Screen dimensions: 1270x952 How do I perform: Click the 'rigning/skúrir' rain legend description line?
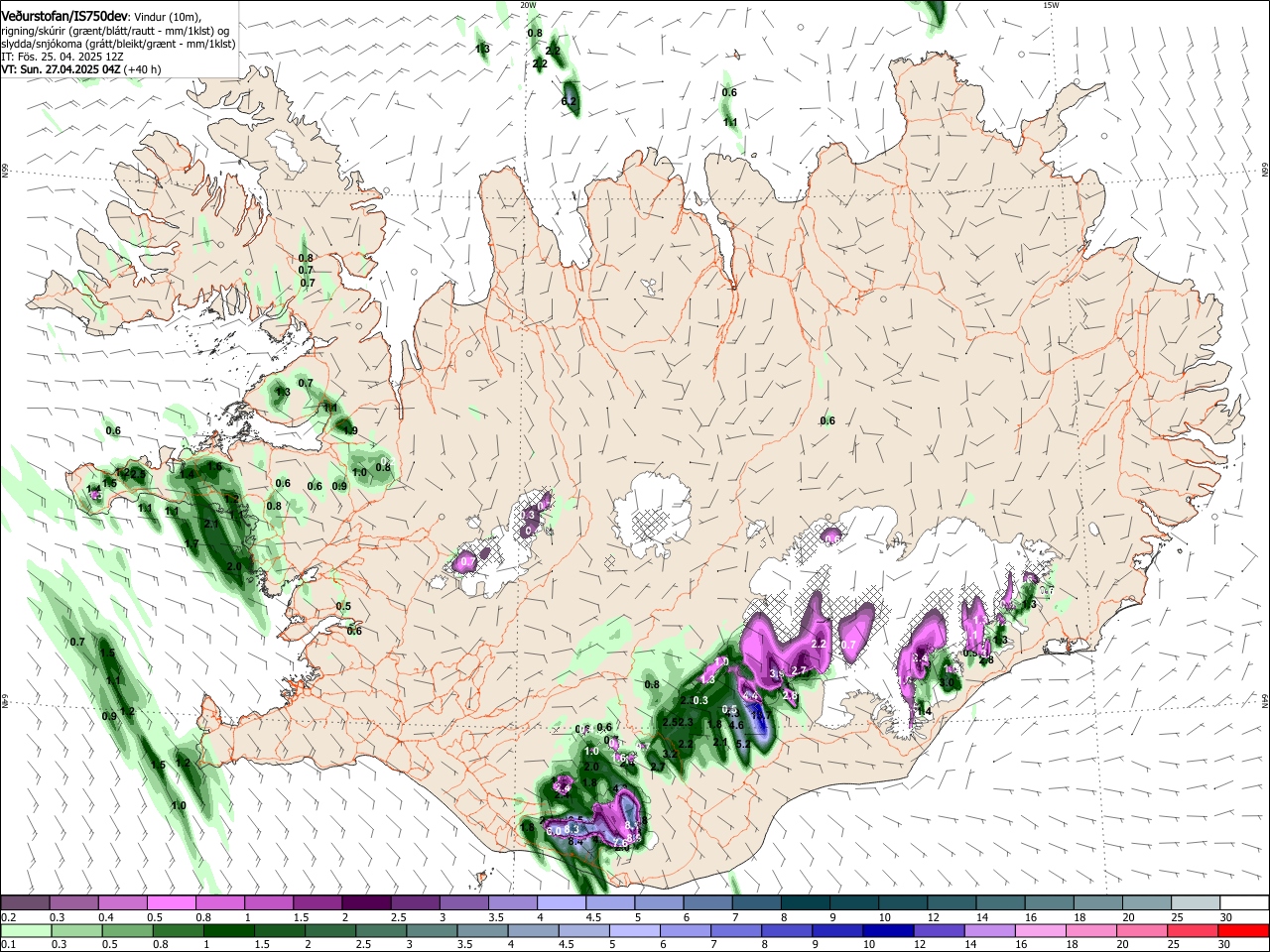[x=117, y=31]
